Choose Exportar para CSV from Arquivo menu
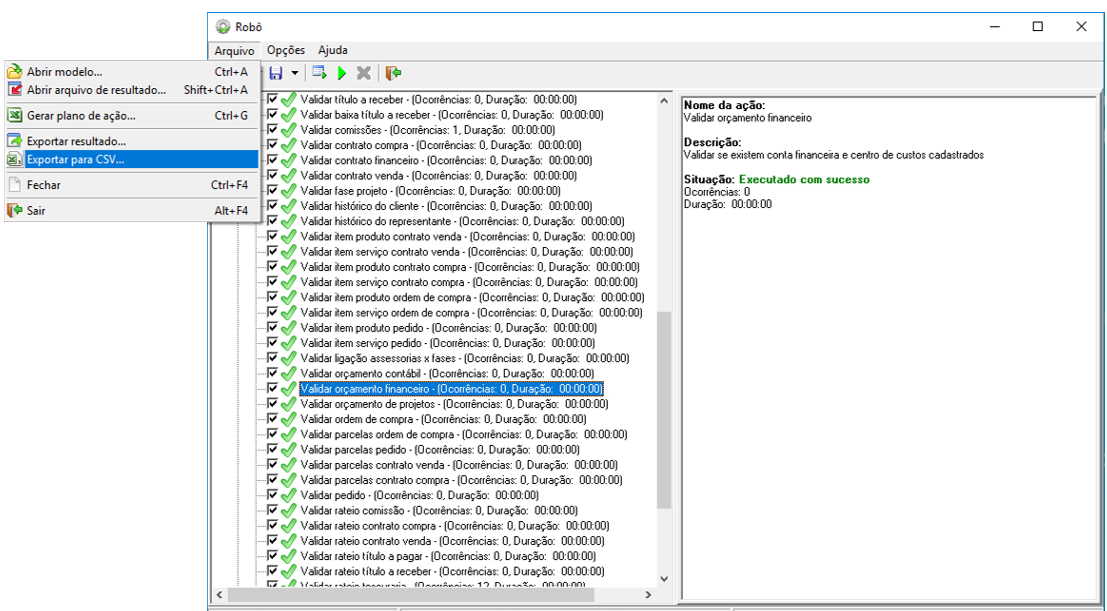Viewport: 1107px width, 611px height. (76, 159)
